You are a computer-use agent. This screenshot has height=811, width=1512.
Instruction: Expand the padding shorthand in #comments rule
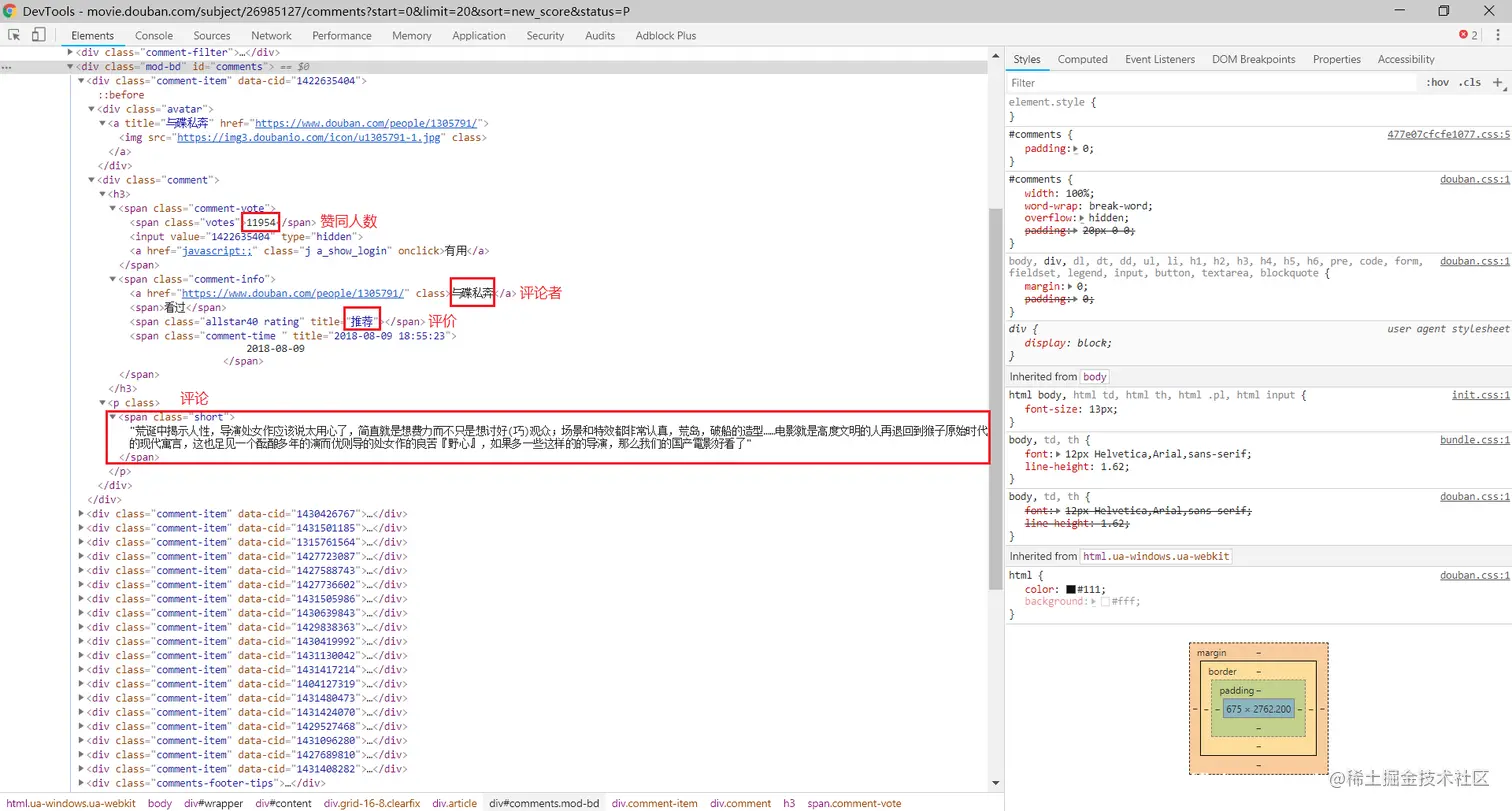tap(1075, 149)
